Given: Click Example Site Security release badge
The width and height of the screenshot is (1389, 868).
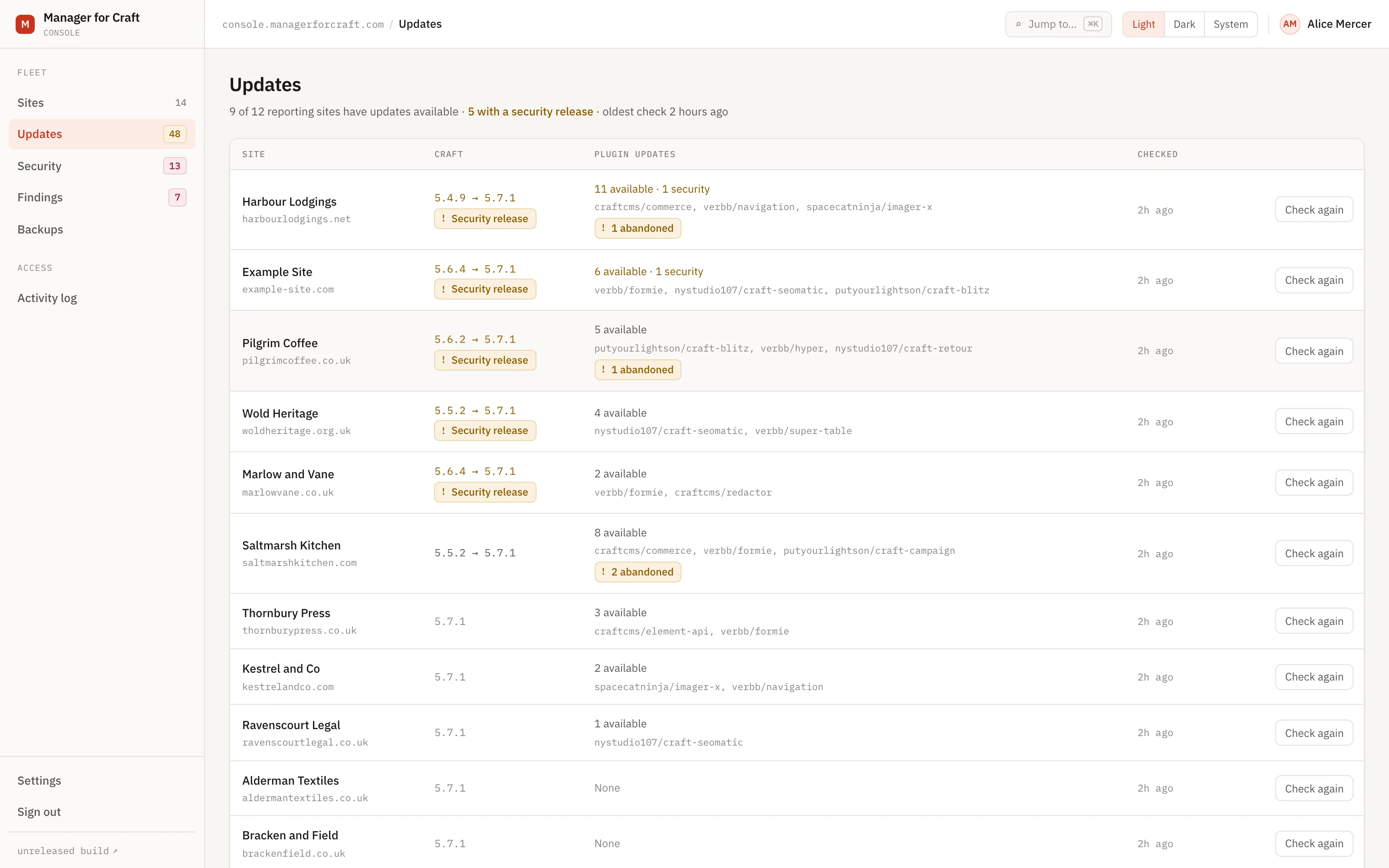Looking at the screenshot, I should click(x=485, y=289).
